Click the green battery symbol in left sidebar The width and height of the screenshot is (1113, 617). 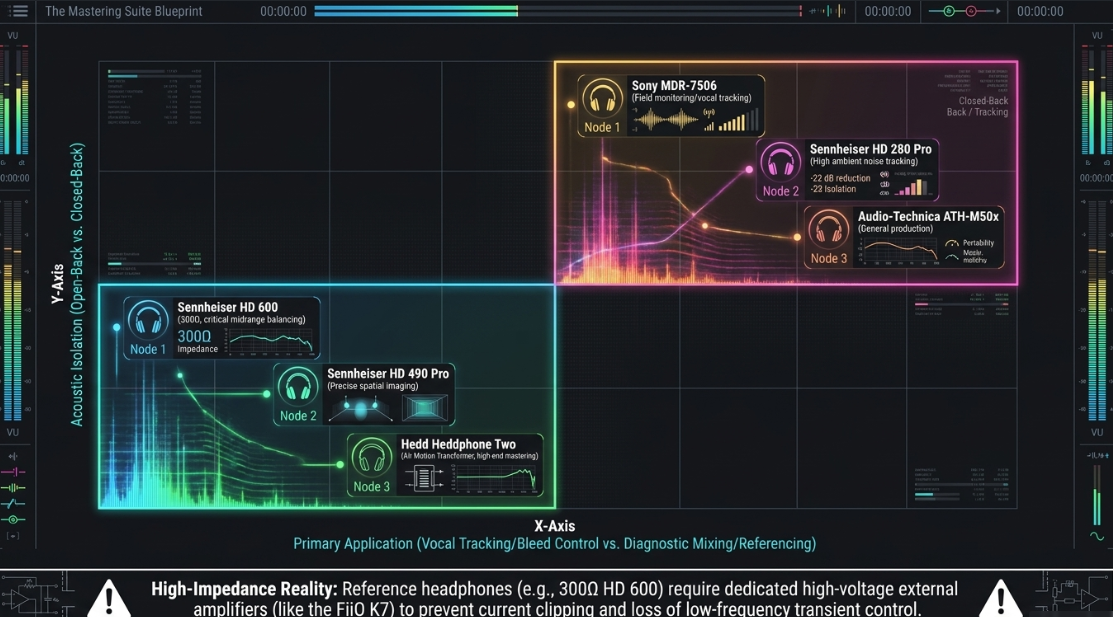pyautogui.click(x=13, y=488)
